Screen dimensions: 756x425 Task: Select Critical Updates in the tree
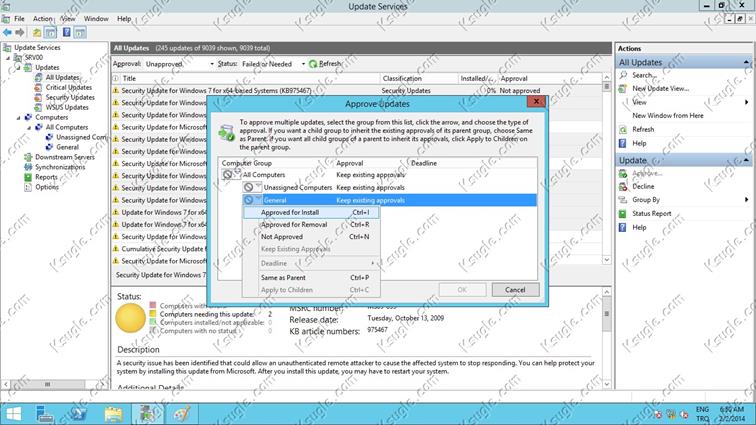68,87
